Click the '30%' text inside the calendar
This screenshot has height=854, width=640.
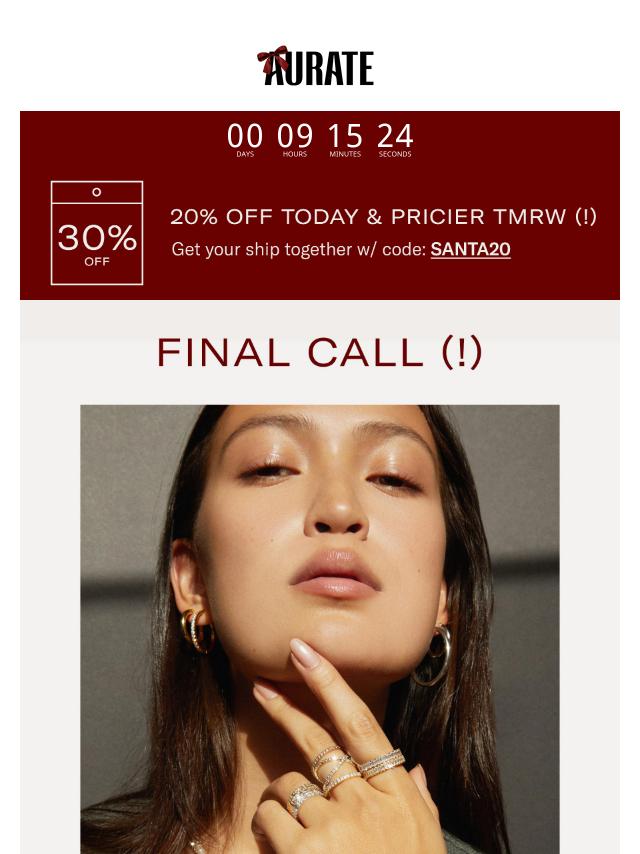97,237
